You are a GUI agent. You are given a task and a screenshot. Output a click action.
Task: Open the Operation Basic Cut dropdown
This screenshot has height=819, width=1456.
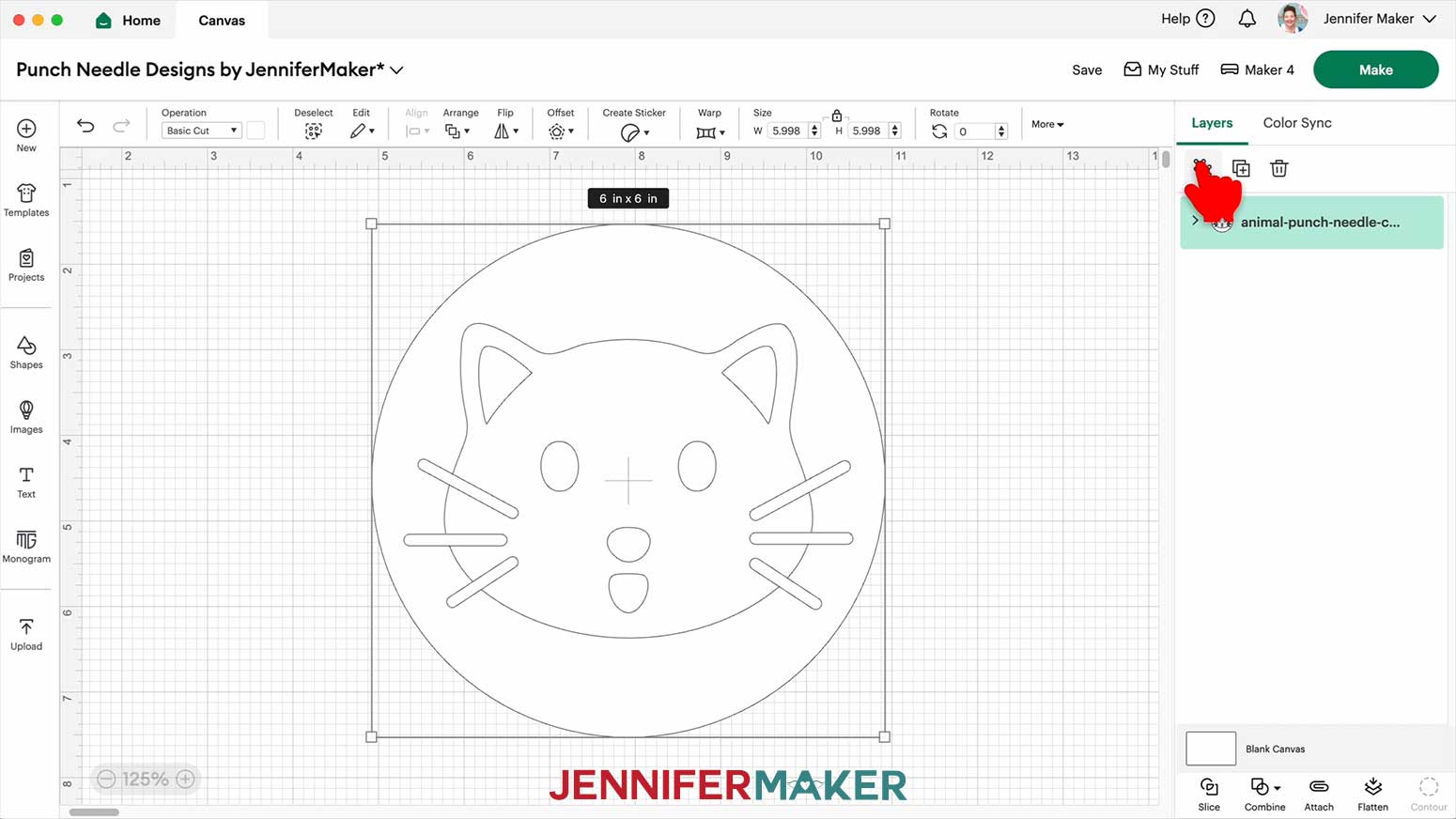click(202, 131)
